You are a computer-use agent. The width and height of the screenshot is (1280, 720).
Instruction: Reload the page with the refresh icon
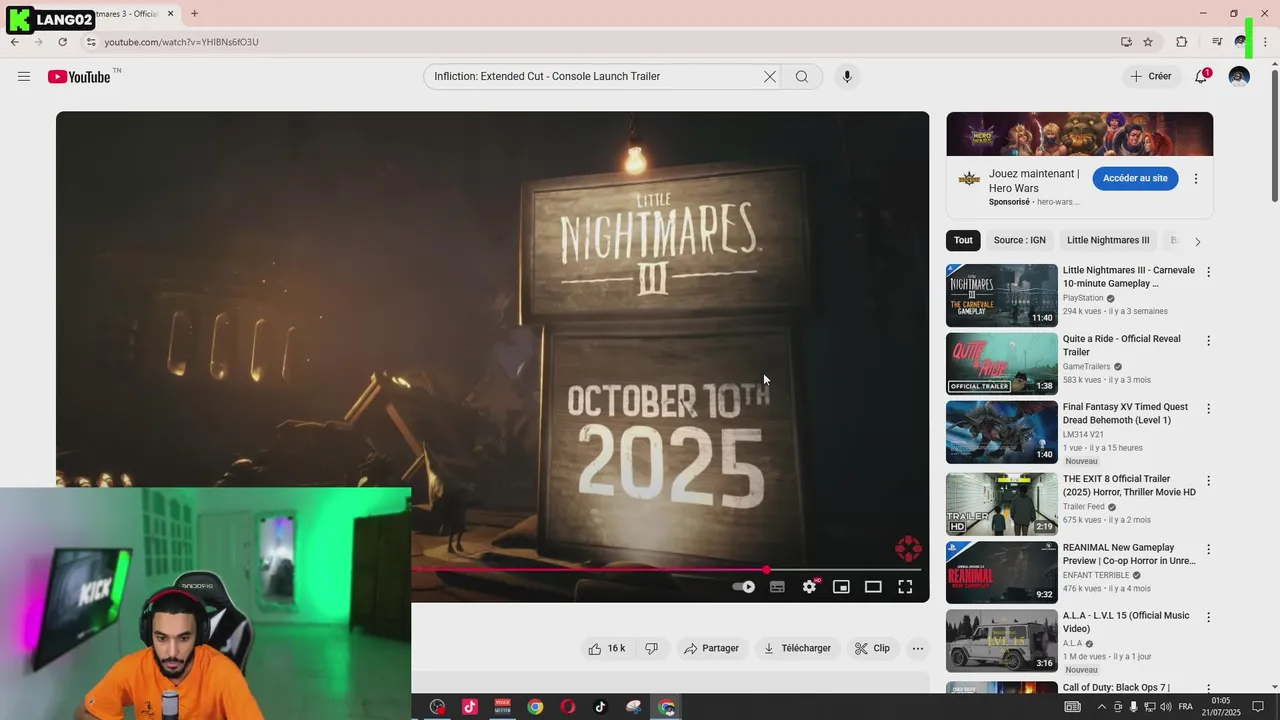pyautogui.click(x=62, y=42)
